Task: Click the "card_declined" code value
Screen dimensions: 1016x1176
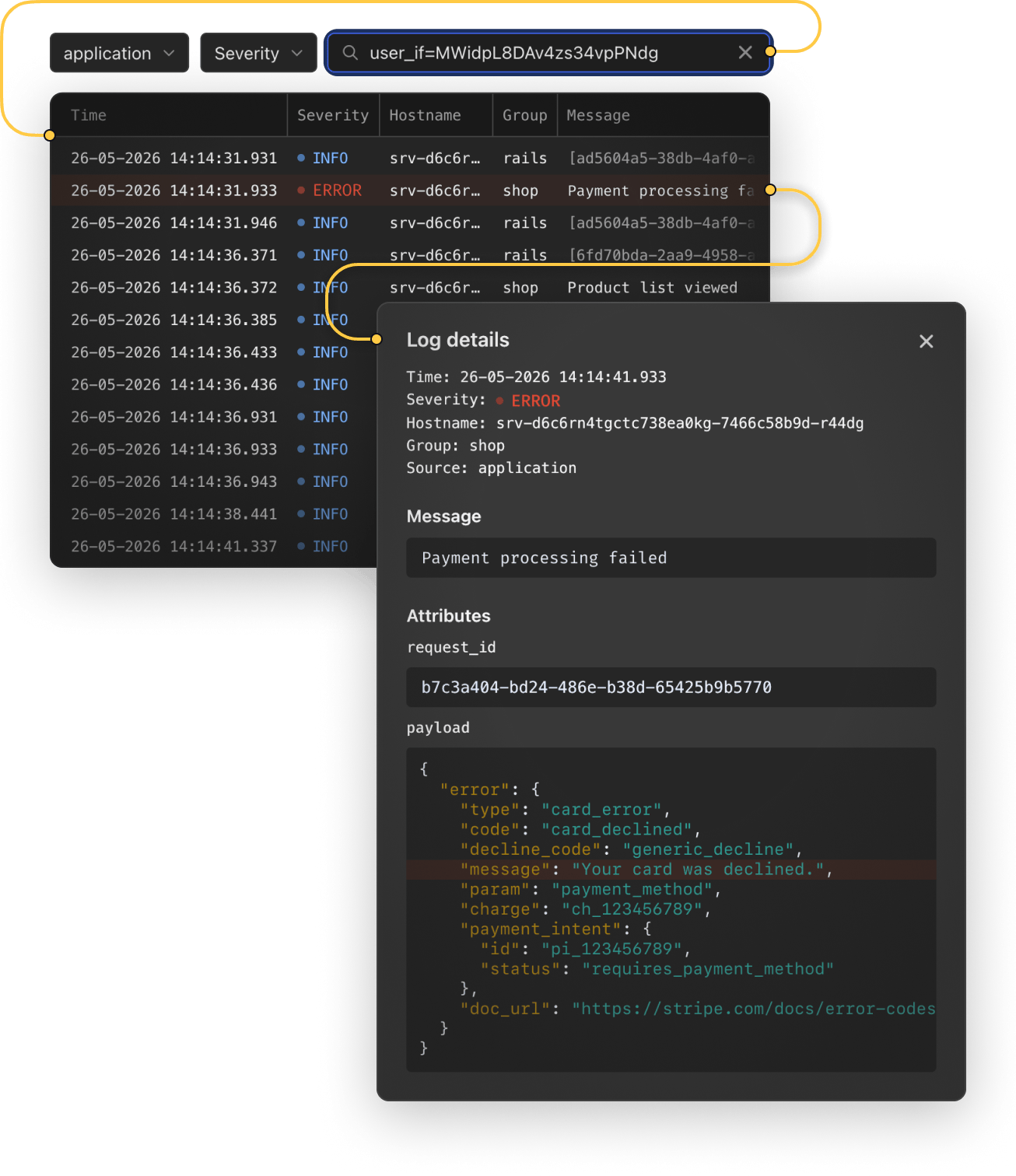Action: coord(616,830)
